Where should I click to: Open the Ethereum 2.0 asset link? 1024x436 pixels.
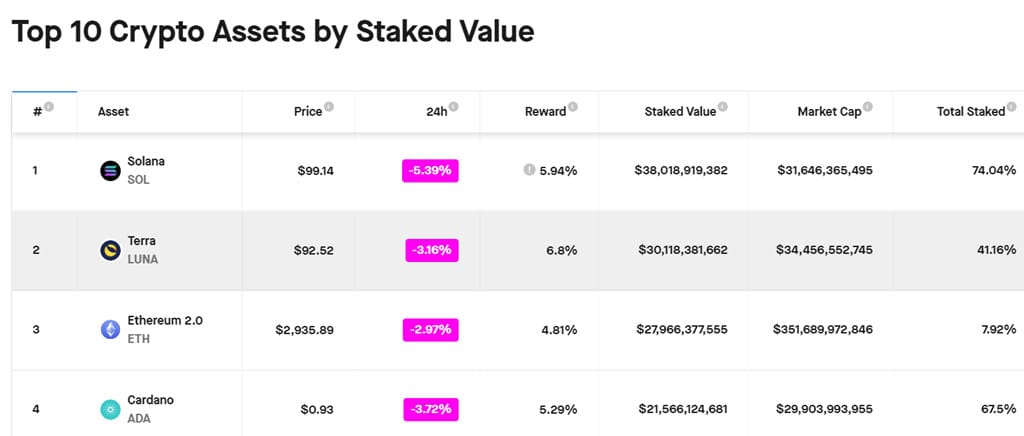tap(165, 321)
